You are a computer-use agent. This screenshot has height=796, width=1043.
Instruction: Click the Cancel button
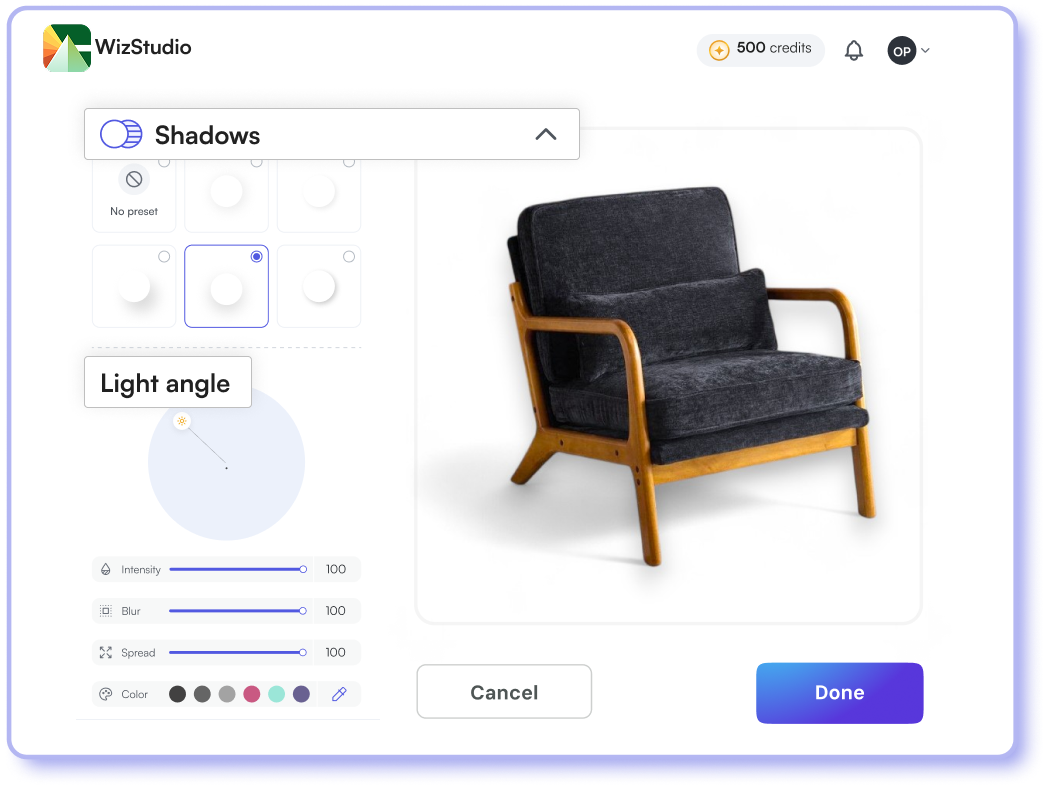(504, 692)
